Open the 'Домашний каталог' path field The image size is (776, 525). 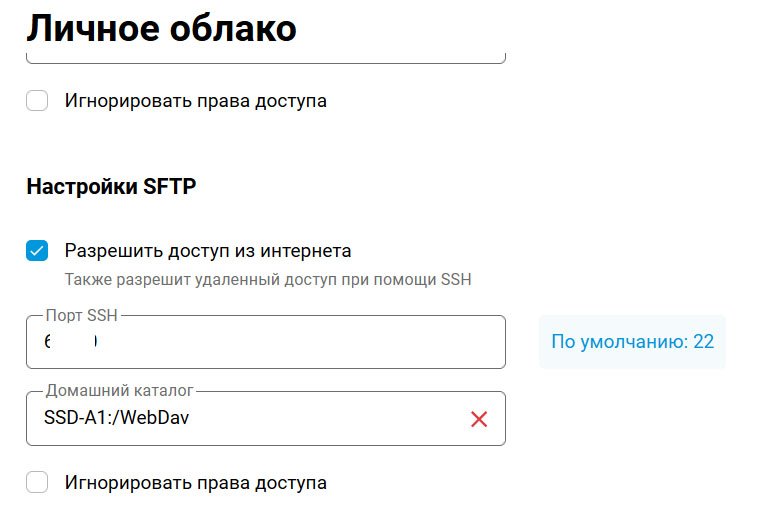(x=266, y=419)
